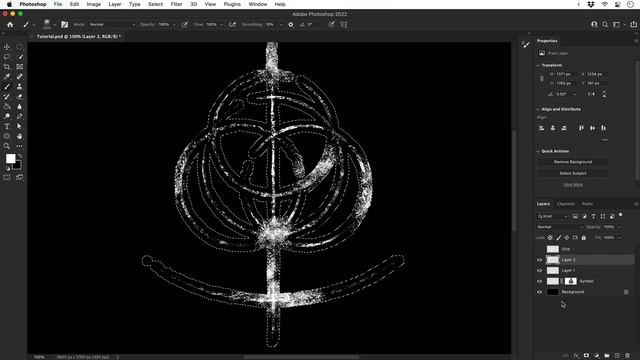Open the brush Mode dropdown
The width and height of the screenshot is (640, 360).
(112, 24)
